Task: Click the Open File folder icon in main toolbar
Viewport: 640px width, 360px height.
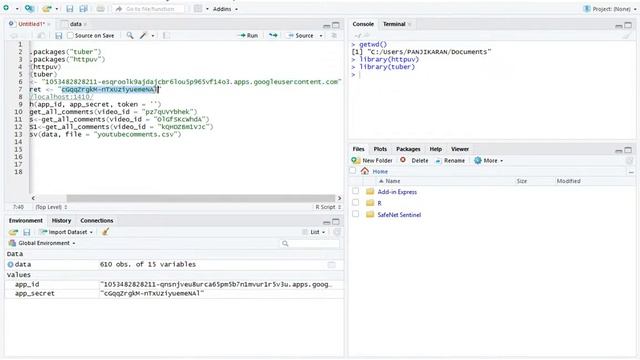Action: coord(47,9)
